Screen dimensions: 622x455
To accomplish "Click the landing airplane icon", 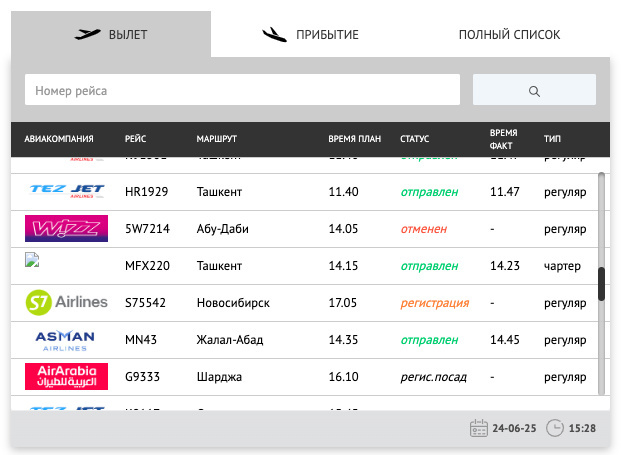I will pyautogui.click(x=274, y=35).
